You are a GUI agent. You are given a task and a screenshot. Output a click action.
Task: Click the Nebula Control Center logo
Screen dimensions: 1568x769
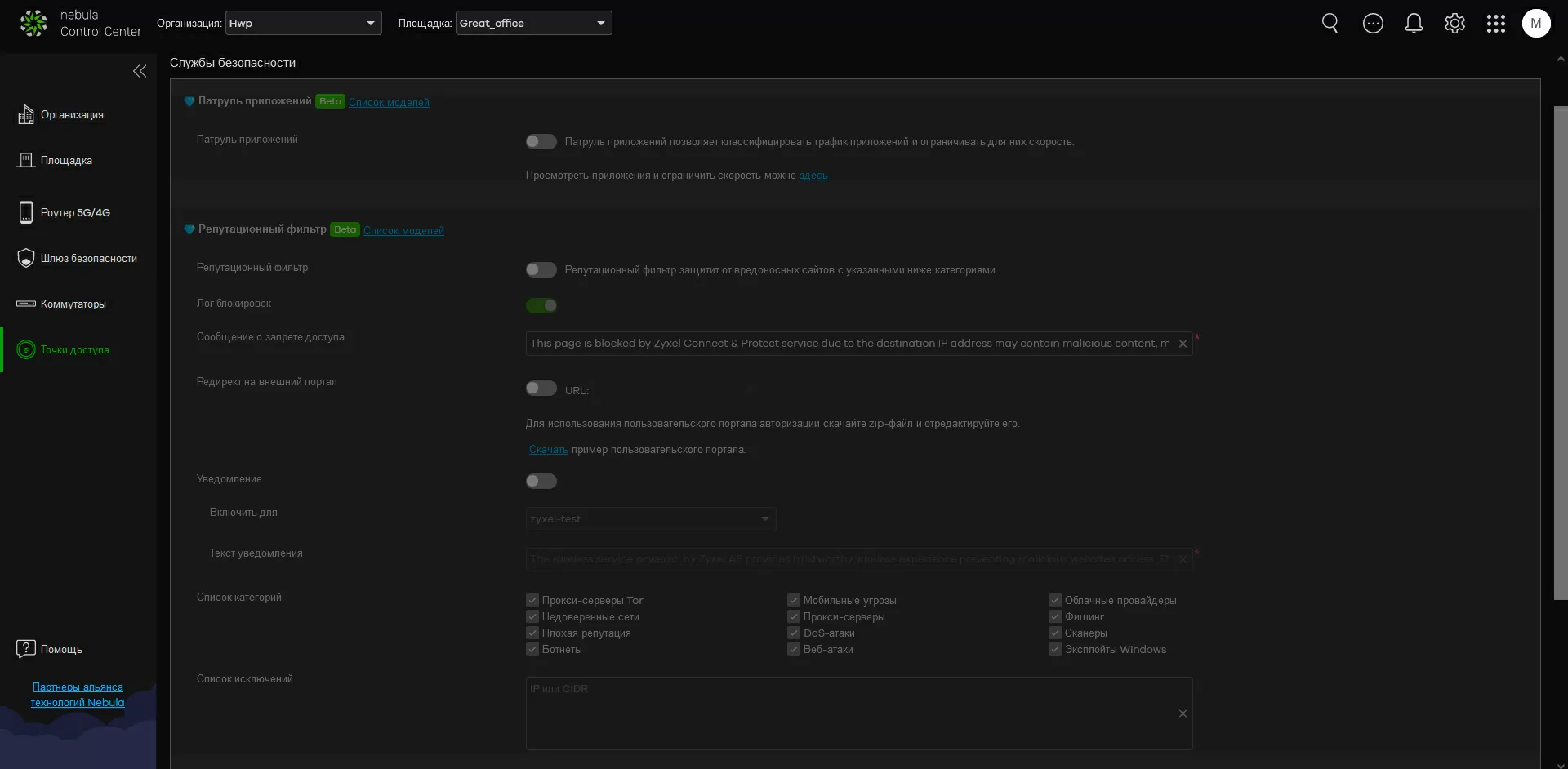tap(80, 23)
